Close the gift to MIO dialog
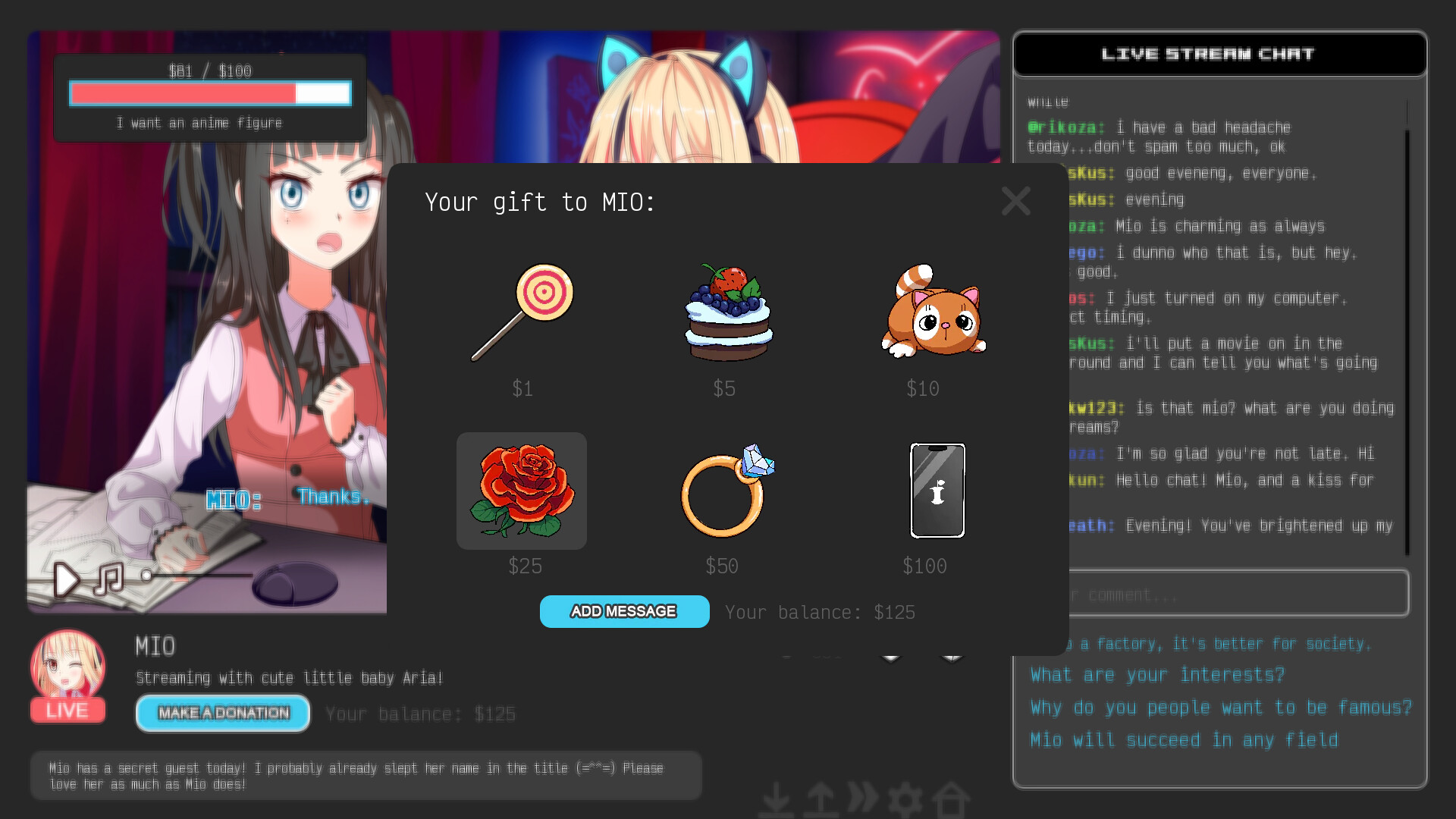The width and height of the screenshot is (1456, 819). (1015, 202)
